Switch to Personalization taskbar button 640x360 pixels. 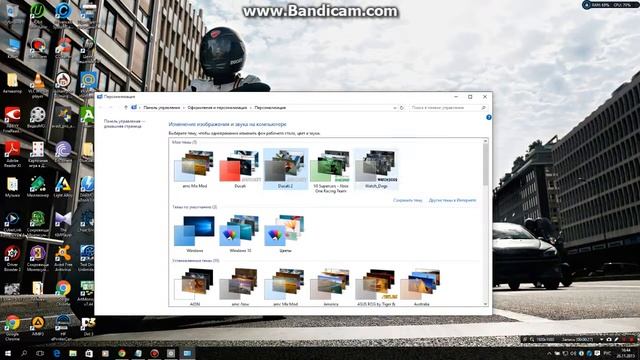187,353
